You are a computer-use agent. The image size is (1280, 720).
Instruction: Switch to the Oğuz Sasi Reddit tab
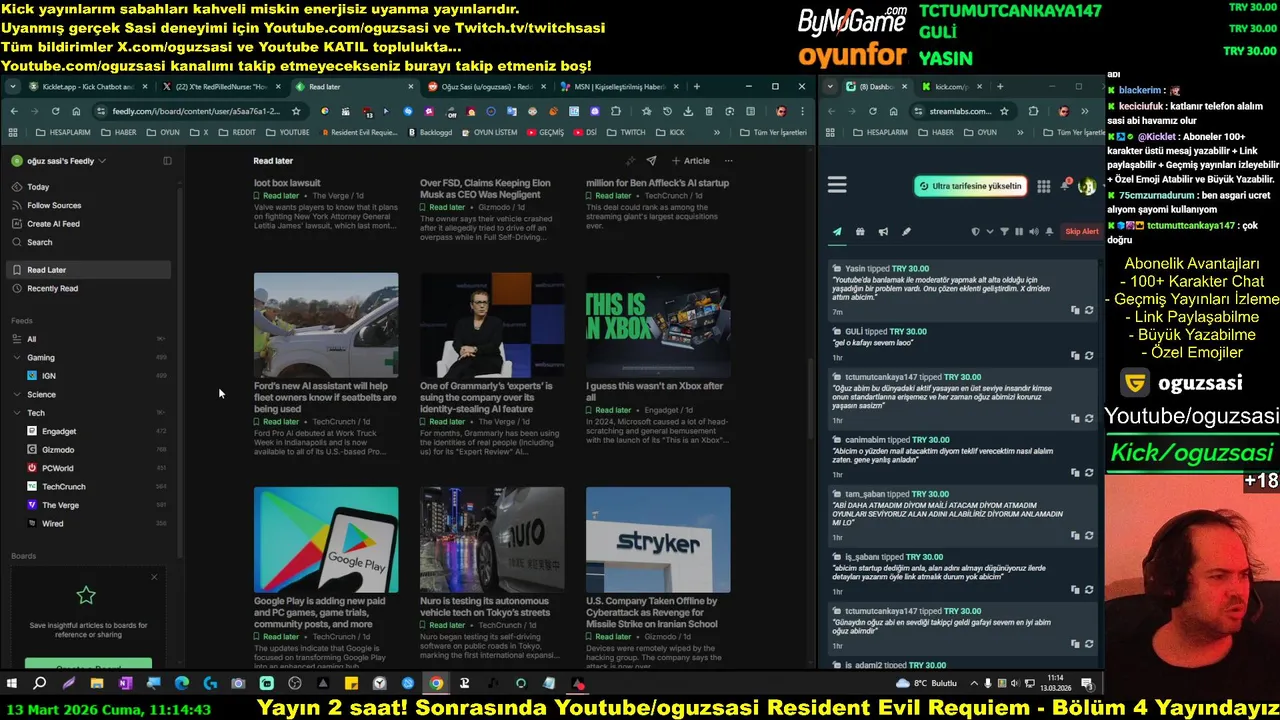[484, 87]
